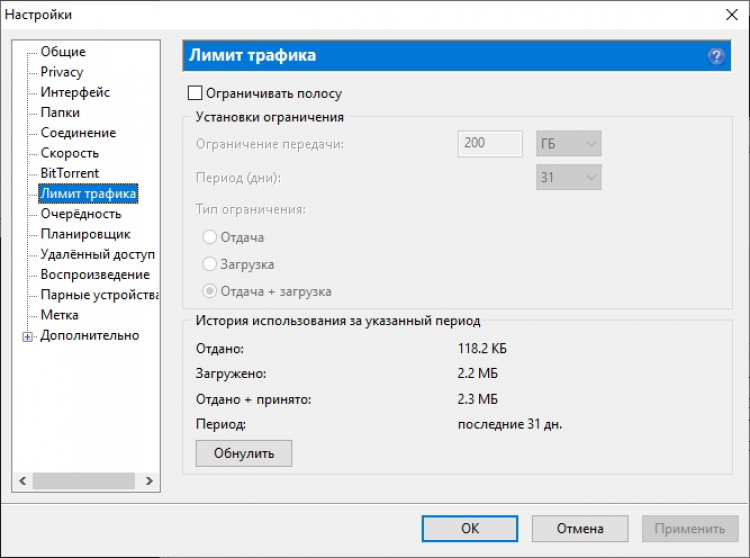Screen dimensions: 750x558
Task: Click the blue help question mark icon
Action: pyautogui.click(x=716, y=56)
